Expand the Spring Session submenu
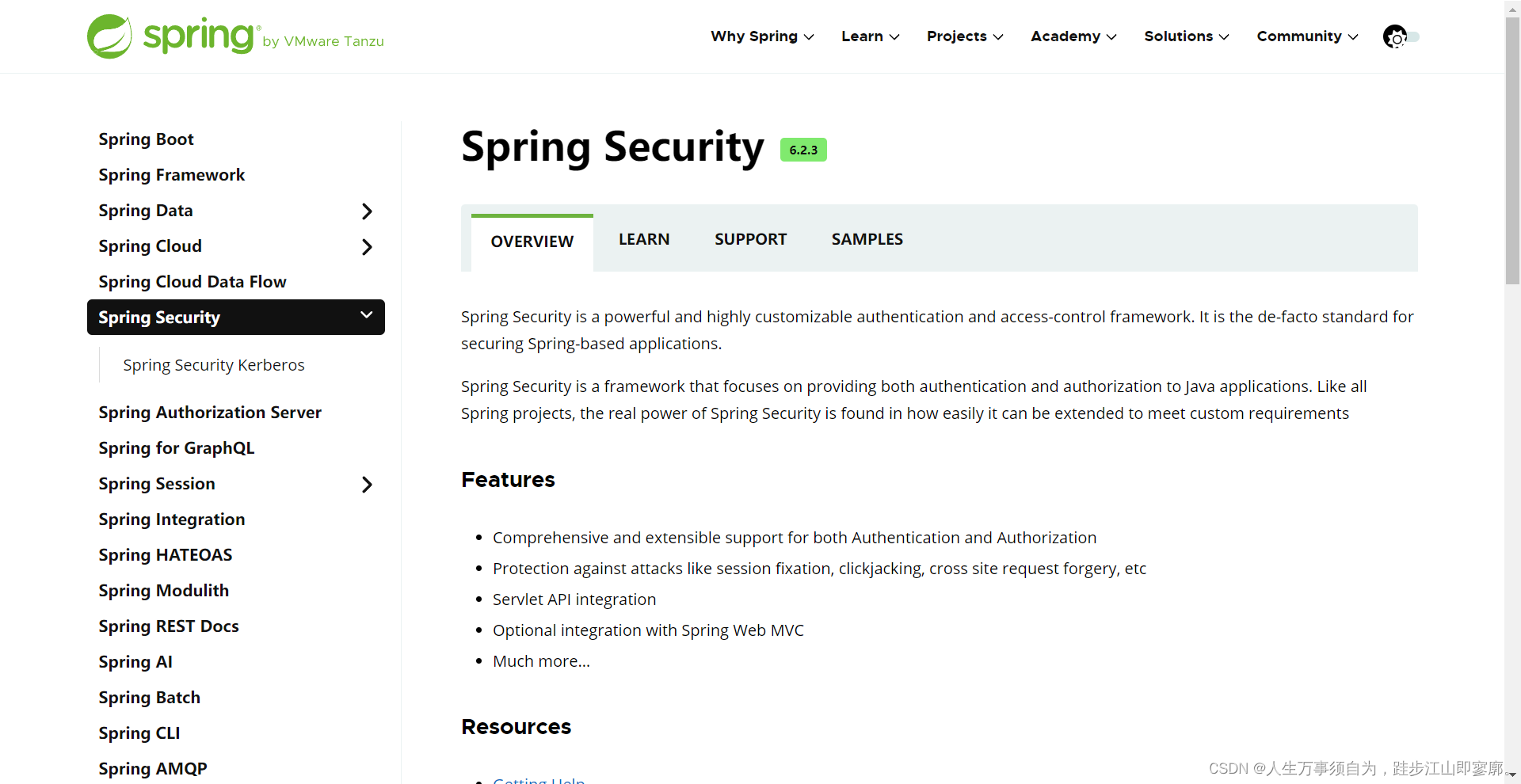The height and width of the screenshot is (784, 1521). 367,484
